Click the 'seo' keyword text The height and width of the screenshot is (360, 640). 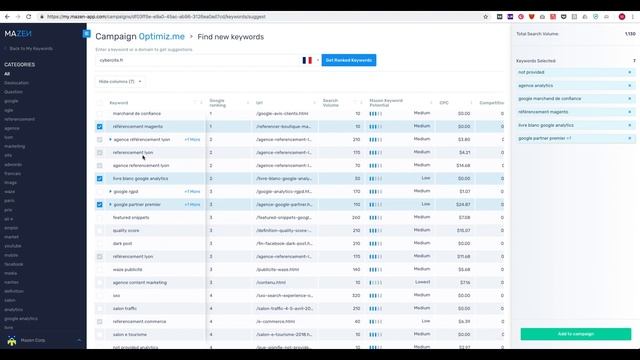pyautogui.click(x=116, y=296)
